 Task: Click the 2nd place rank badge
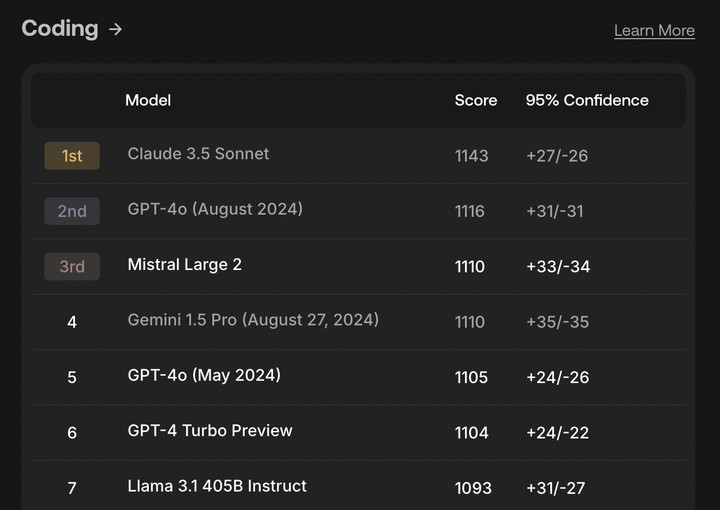pyautogui.click(x=72, y=211)
